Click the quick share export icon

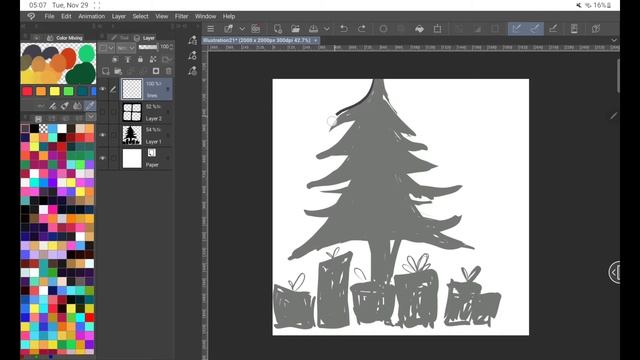pyautogui.click(x=228, y=29)
